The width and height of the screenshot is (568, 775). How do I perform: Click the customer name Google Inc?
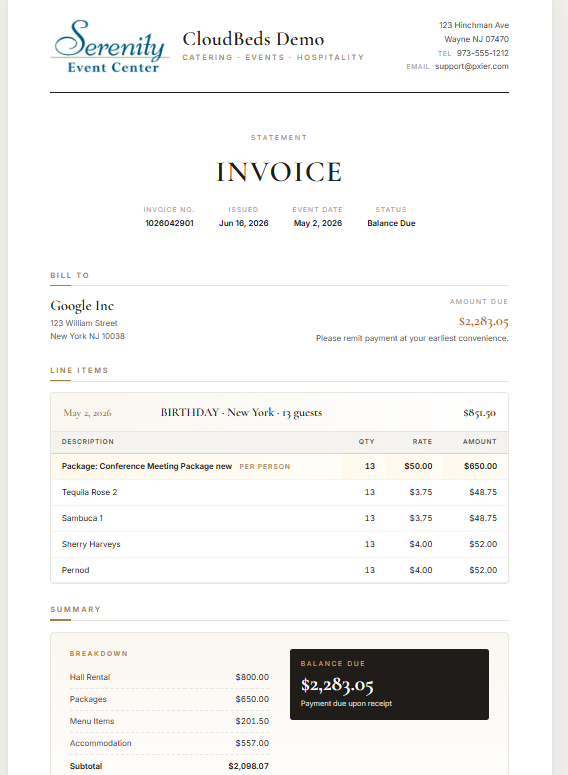[x=82, y=306]
